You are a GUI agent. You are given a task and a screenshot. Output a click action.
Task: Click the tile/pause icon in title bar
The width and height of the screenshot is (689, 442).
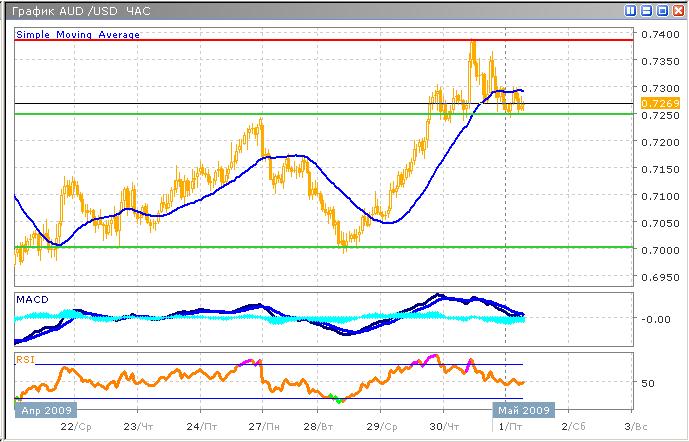pos(630,10)
